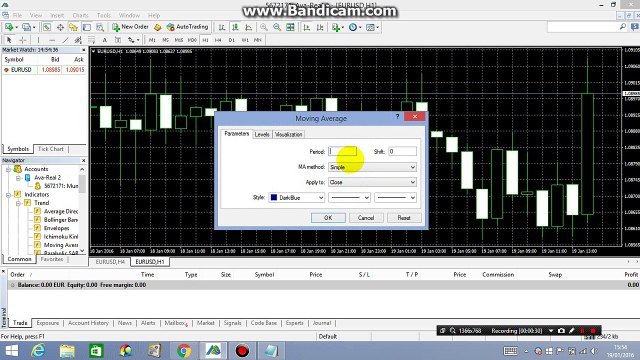Viewport: 640px width, 360px height.
Task: Switch to Levels tab in dialog
Action: (x=262, y=134)
